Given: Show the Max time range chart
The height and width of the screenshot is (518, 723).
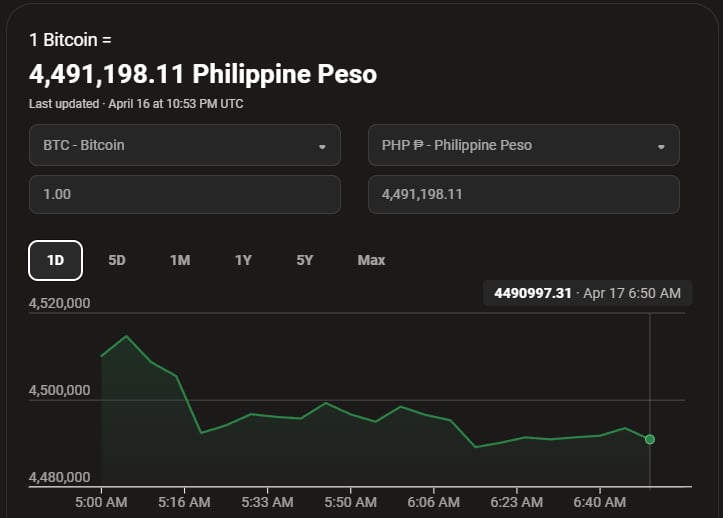Looking at the screenshot, I should point(371,260).
